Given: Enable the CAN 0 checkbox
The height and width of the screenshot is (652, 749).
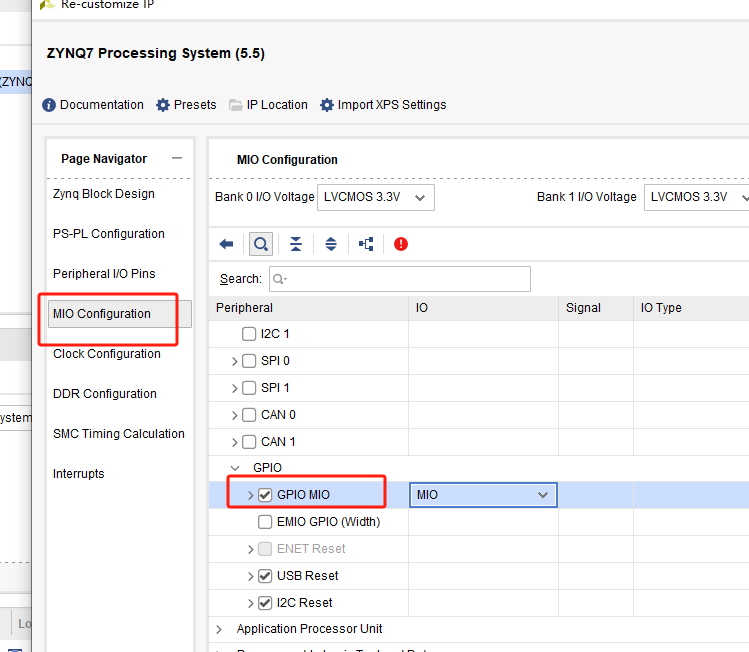Looking at the screenshot, I should click(249, 415).
